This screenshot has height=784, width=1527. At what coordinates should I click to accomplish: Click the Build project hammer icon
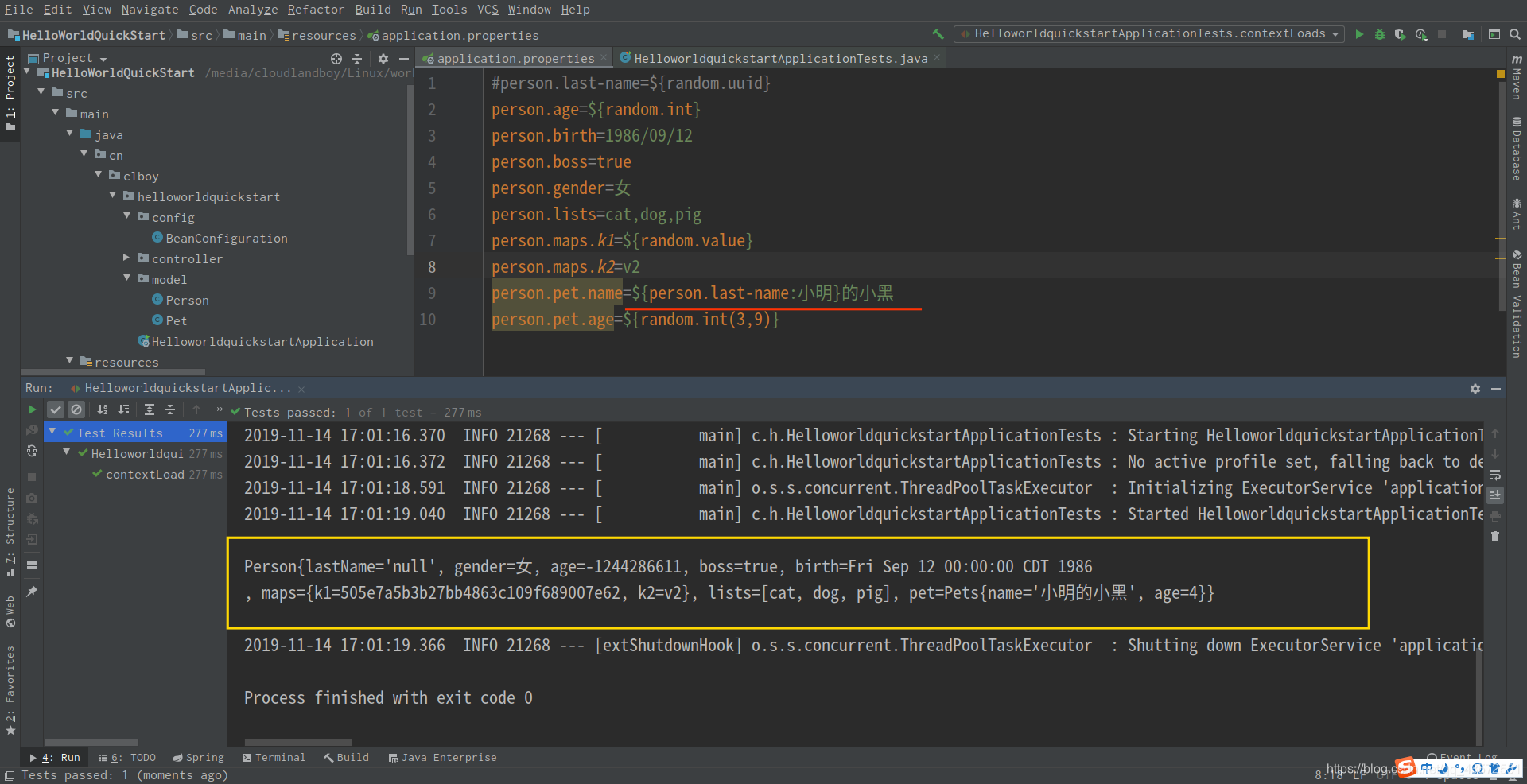pyautogui.click(x=938, y=34)
